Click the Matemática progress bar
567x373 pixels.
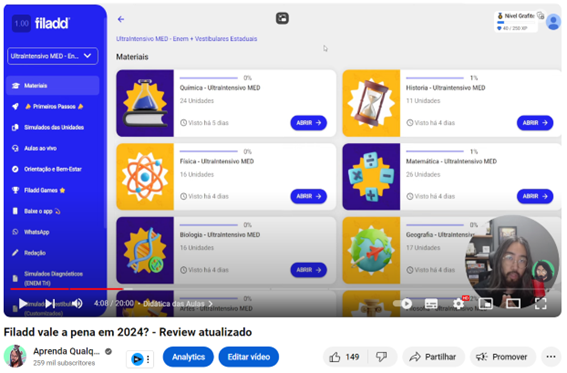click(435, 151)
